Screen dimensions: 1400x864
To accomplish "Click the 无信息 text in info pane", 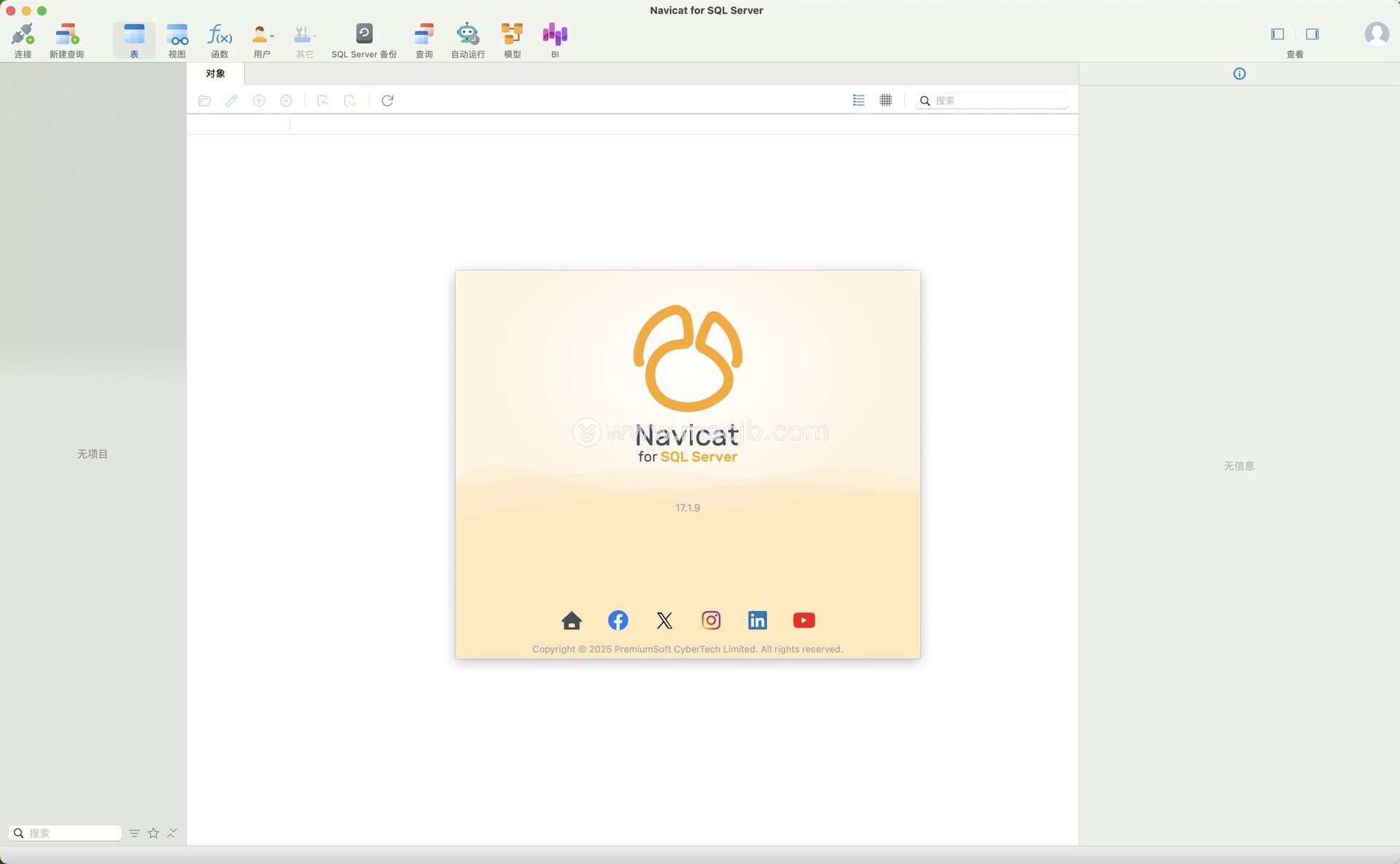I will click(x=1239, y=467).
